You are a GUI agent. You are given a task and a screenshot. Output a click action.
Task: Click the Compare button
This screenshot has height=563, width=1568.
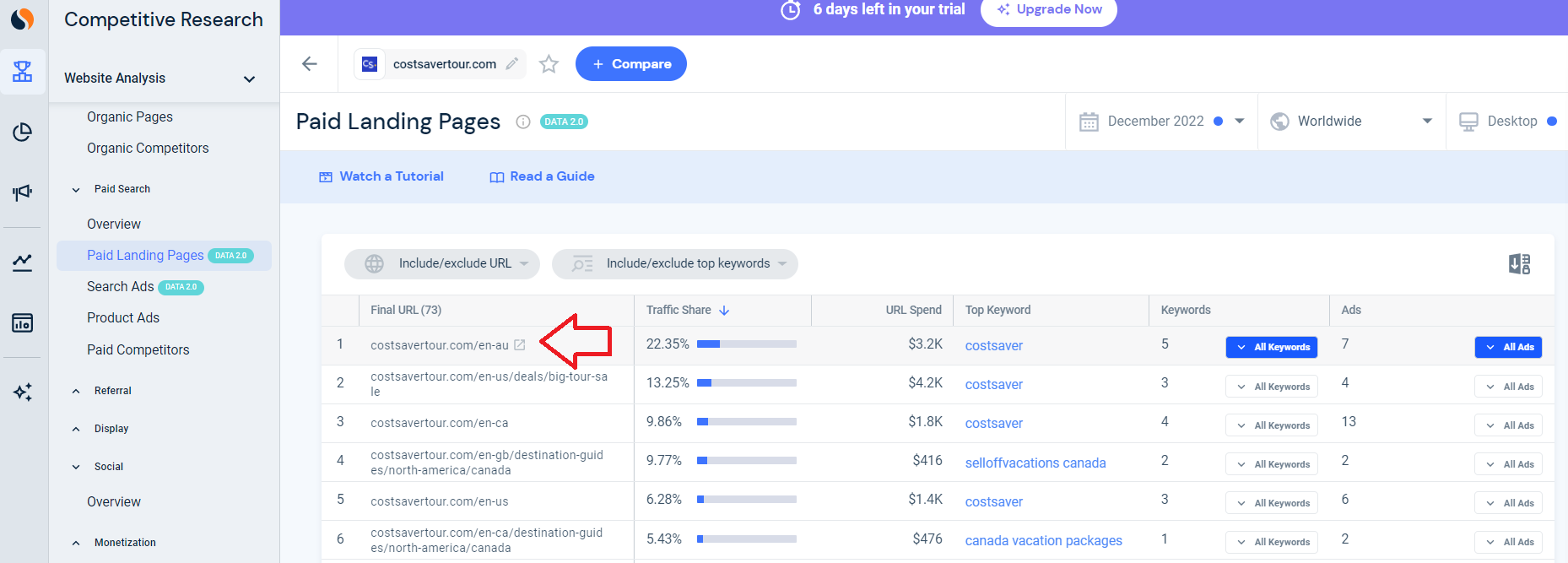click(x=631, y=64)
